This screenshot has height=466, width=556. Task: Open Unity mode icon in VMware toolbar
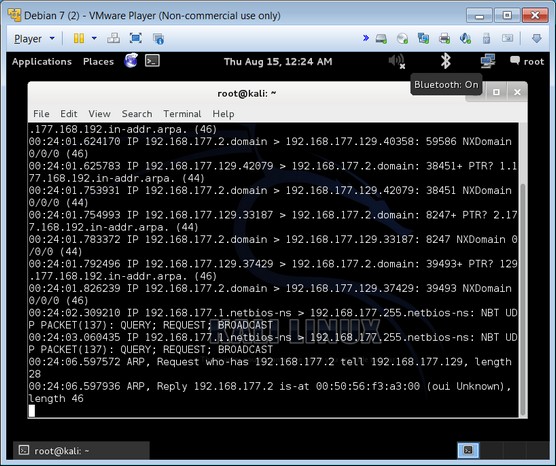click(158, 39)
